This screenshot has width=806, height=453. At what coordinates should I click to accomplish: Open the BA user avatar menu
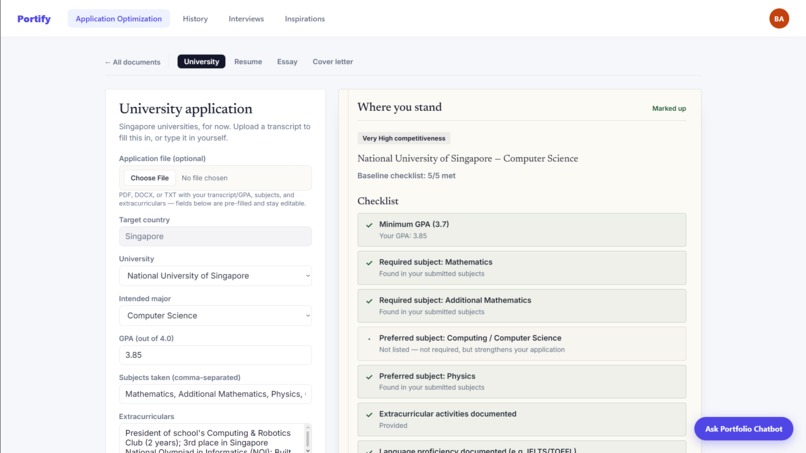(x=779, y=19)
